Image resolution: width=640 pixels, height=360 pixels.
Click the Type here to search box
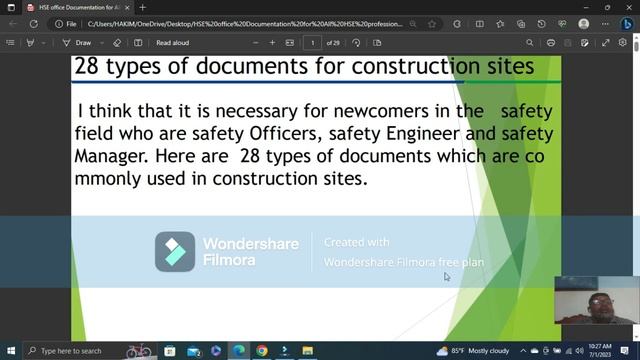[x=90, y=351]
